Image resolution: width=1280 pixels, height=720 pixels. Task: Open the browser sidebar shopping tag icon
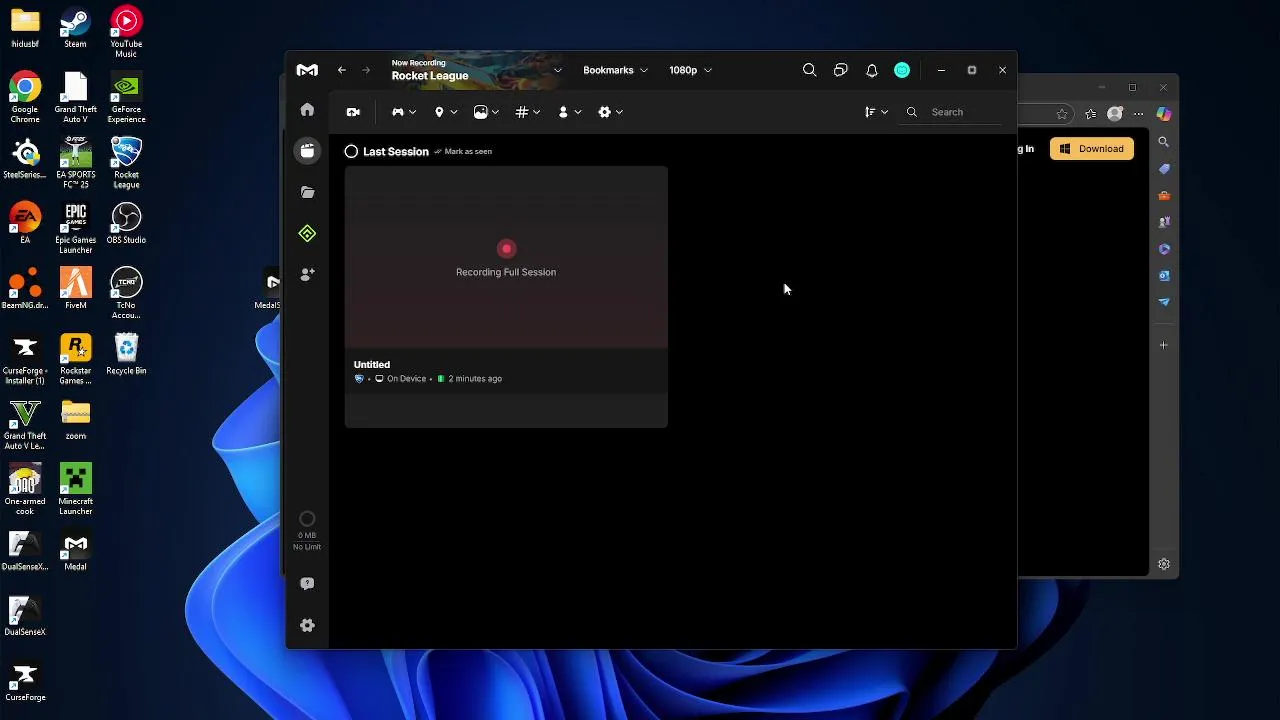point(1164,169)
